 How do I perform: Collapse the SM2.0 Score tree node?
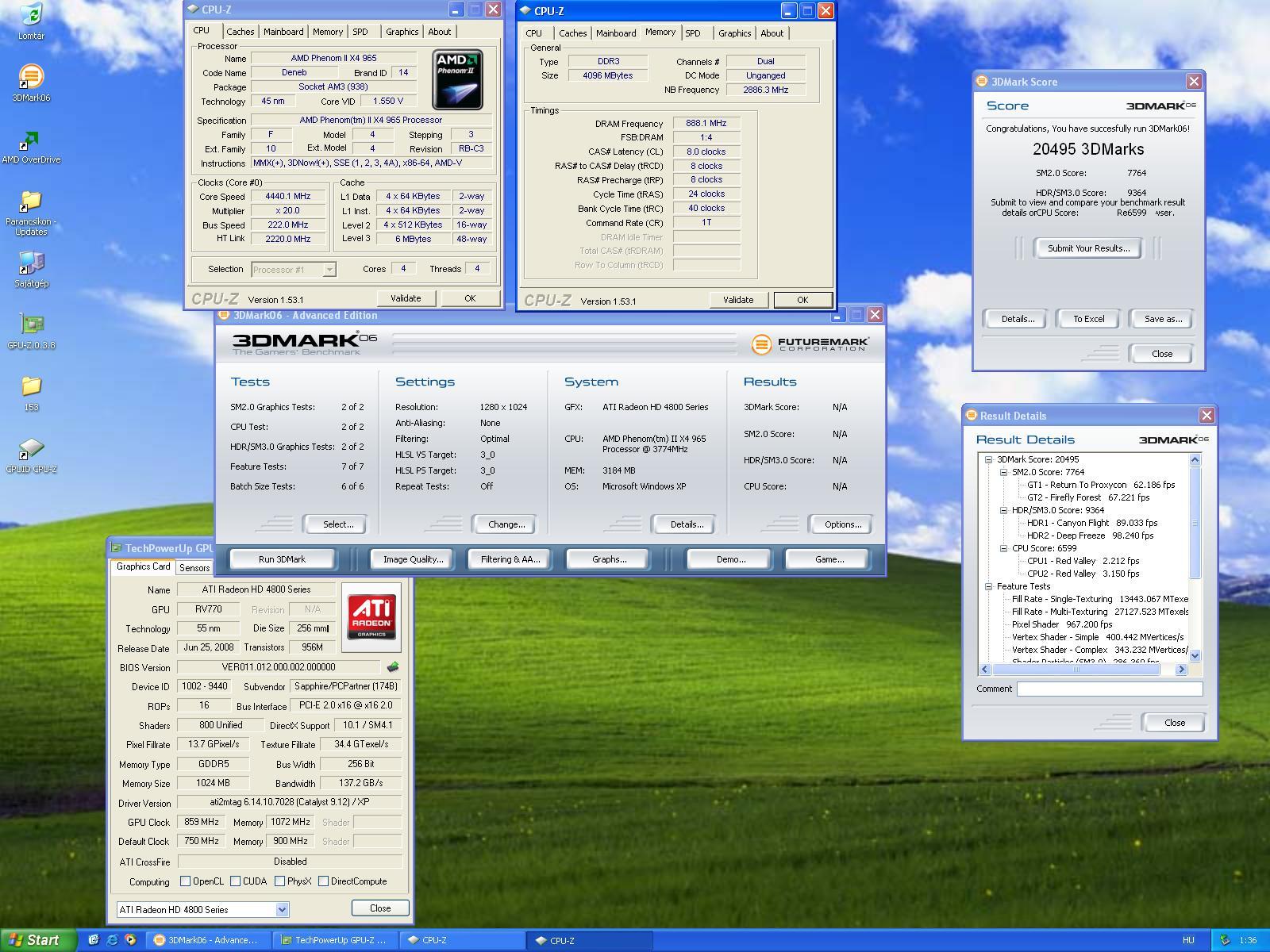coord(1003,472)
